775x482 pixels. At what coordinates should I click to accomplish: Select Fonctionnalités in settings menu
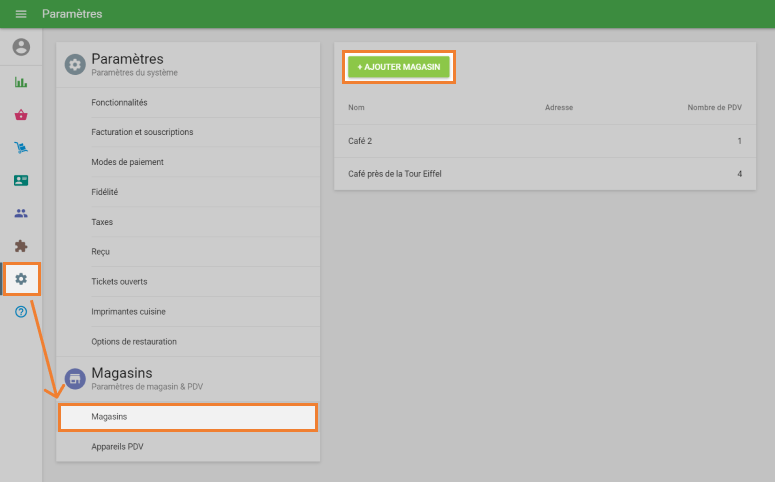point(119,103)
